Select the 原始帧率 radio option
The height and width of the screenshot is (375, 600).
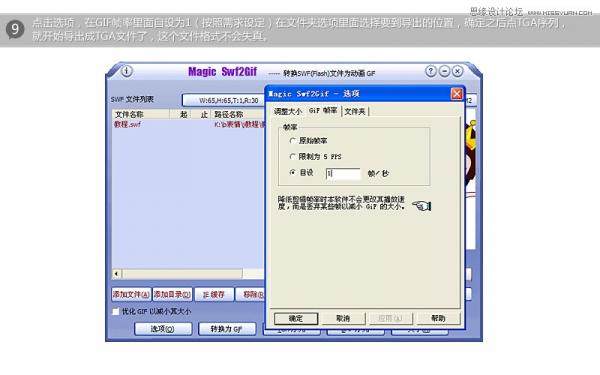pyautogui.click(x=309, y=141)
